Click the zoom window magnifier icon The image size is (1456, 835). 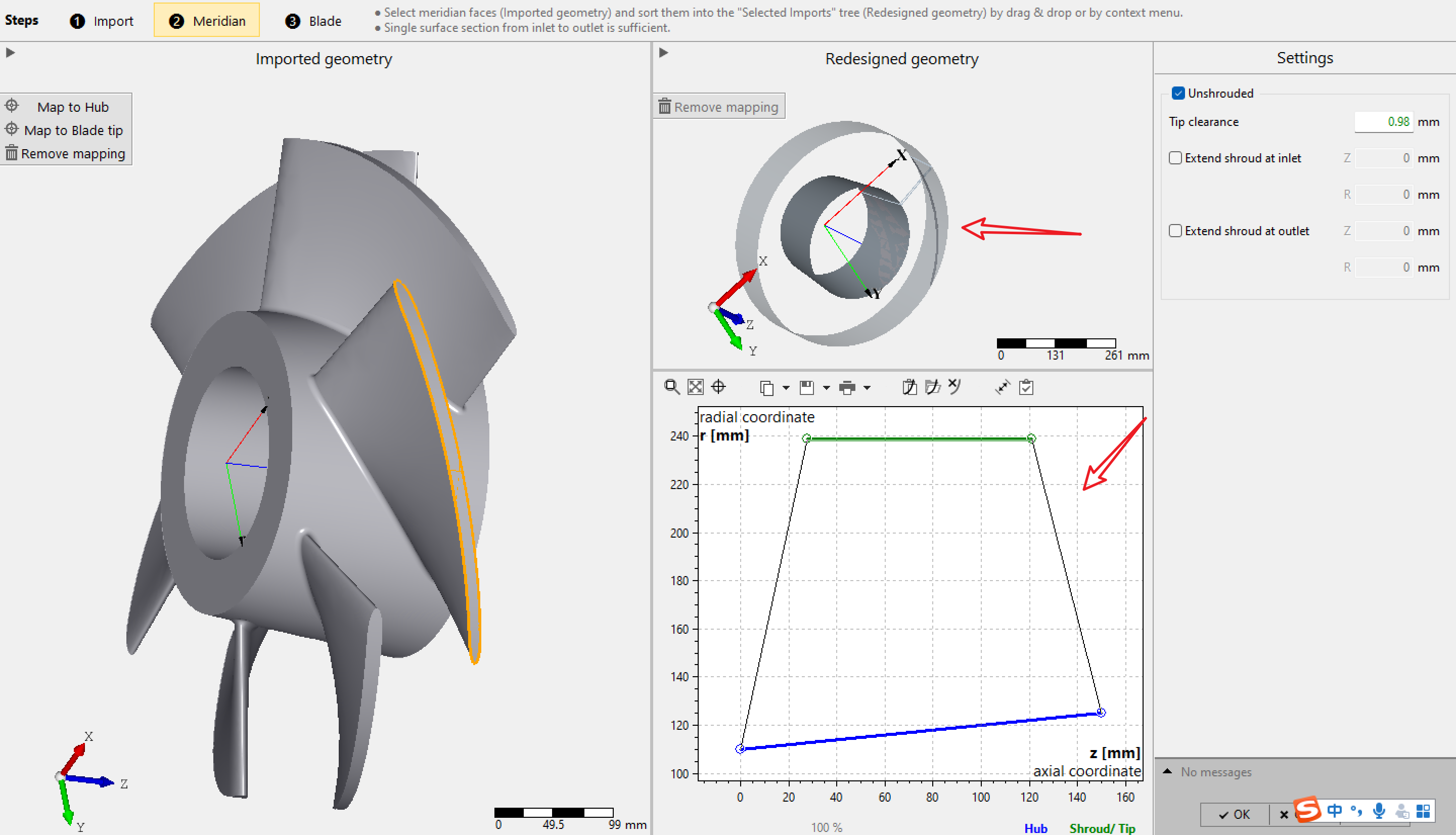(672, 387)
